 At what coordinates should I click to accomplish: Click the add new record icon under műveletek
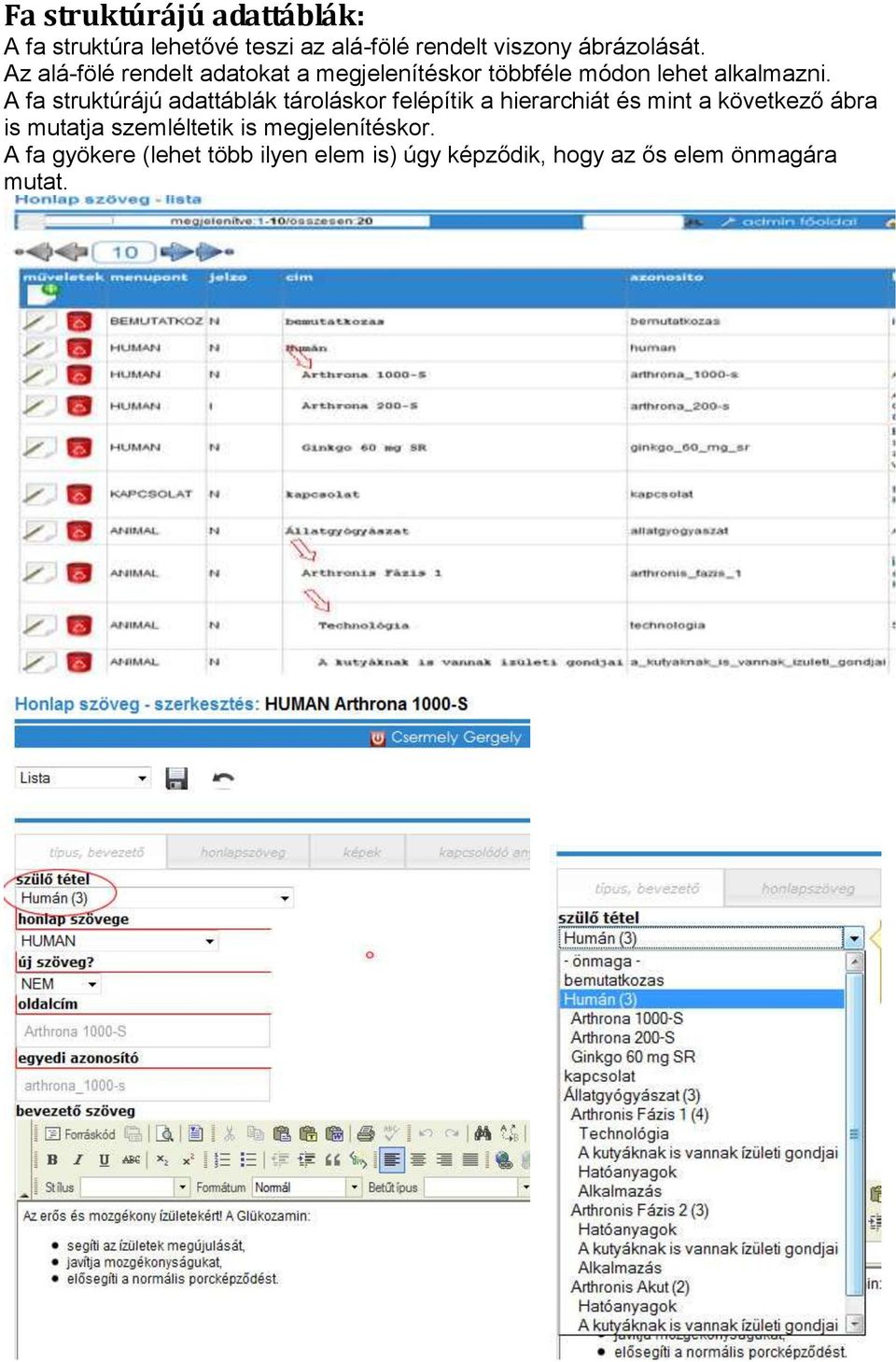41,293
